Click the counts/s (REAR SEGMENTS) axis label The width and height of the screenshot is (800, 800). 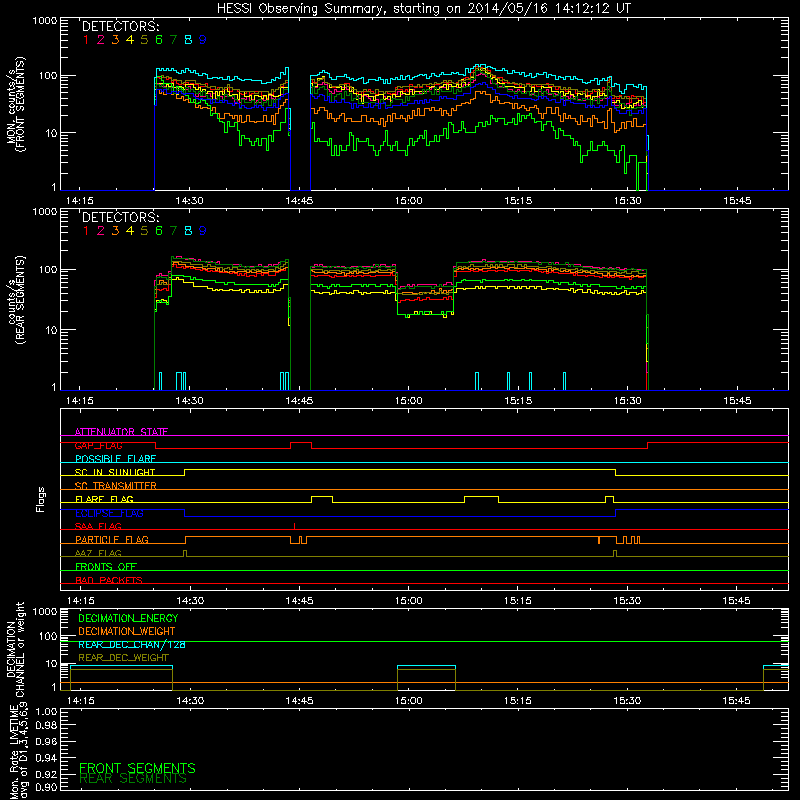click(16, 300)
